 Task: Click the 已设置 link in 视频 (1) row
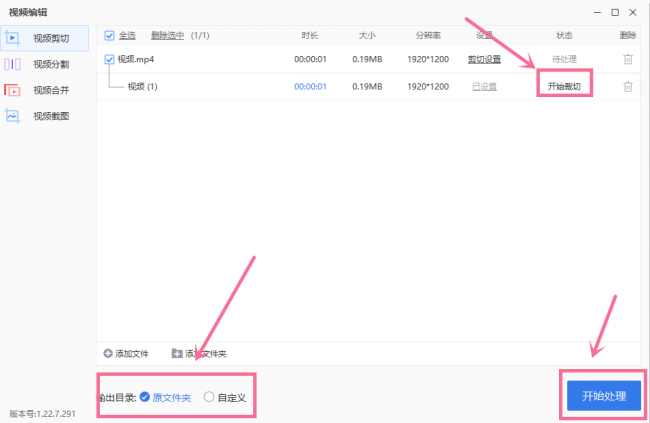pyautogui.click(x=484, y=87)
